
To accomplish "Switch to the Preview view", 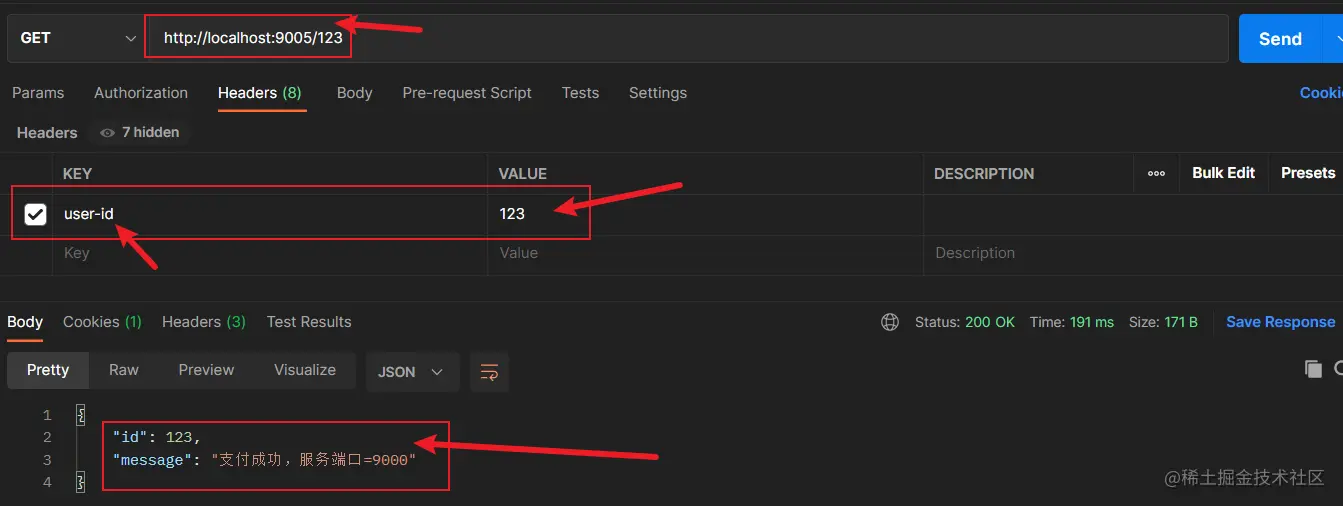I will (206, 370).
